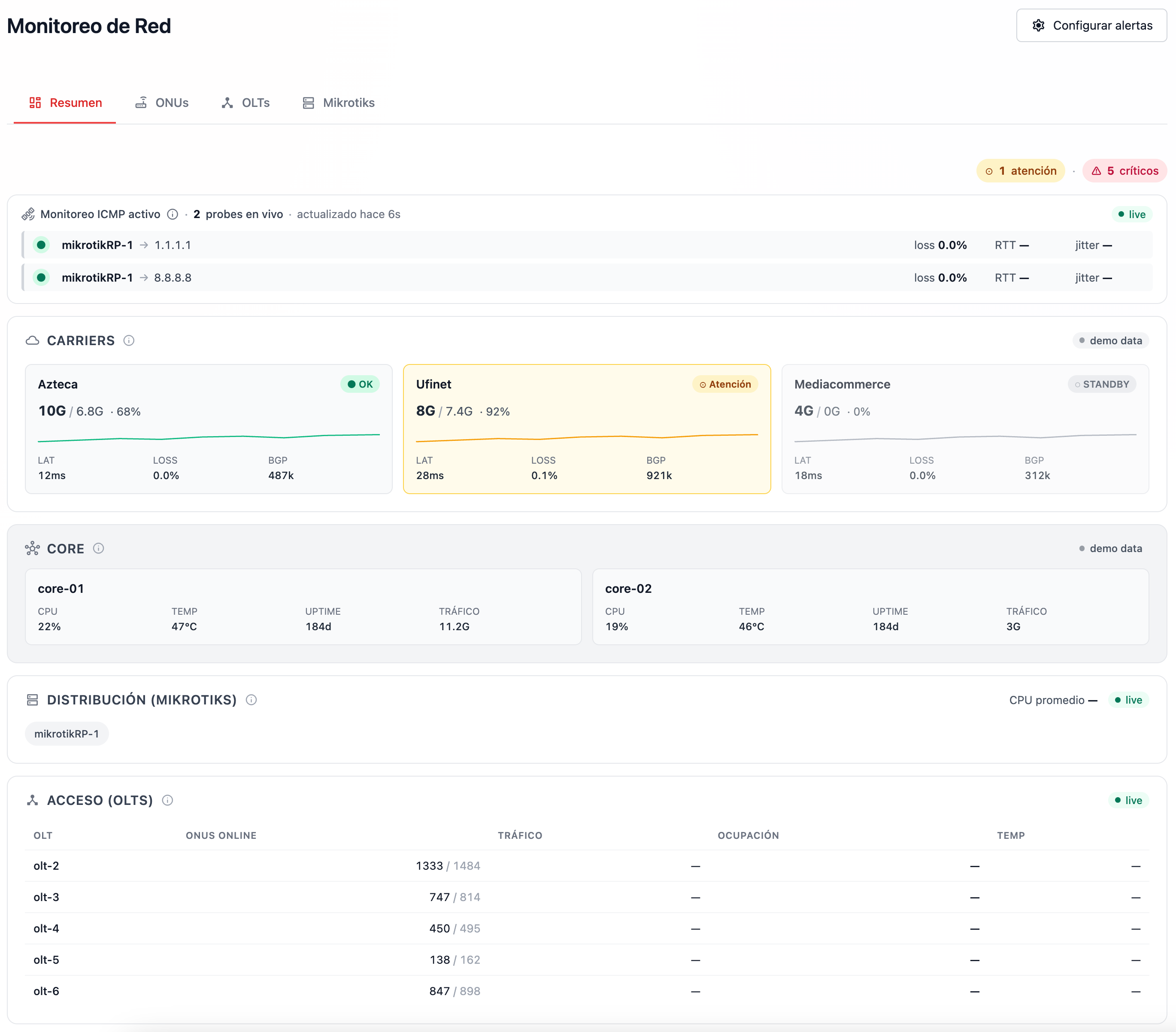Click the 138 / 162 ONUs value

point(455,959)
